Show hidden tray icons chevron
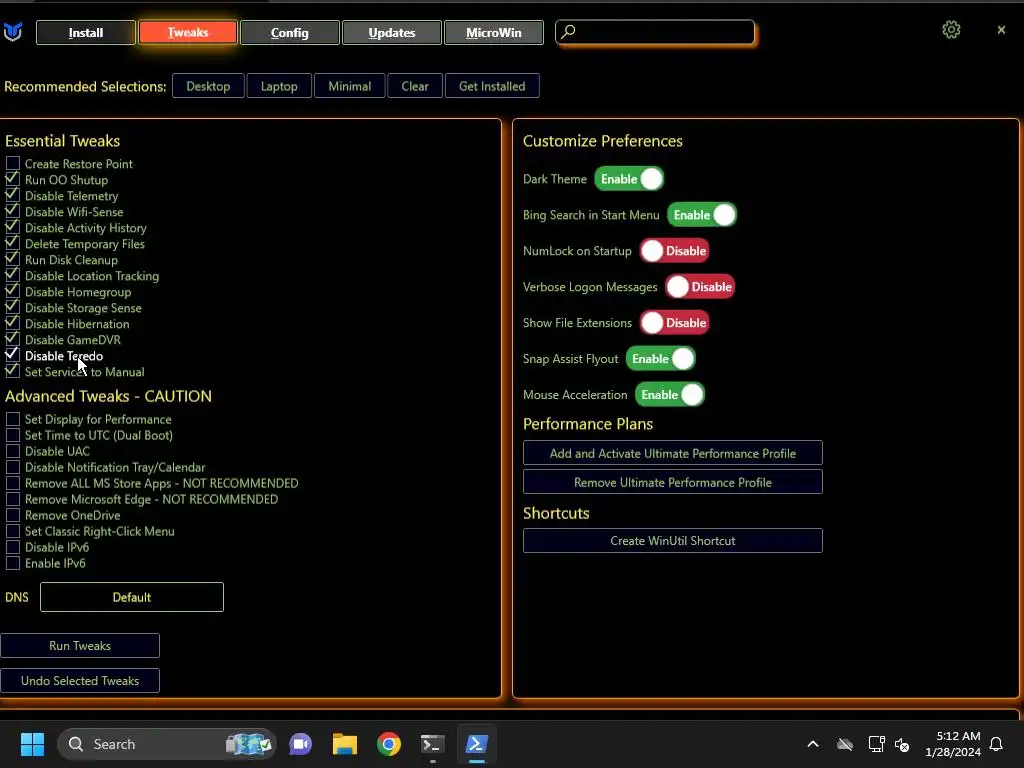This screenshot has width=1024, height=768. pyautogui.click(x=813, y=744)
